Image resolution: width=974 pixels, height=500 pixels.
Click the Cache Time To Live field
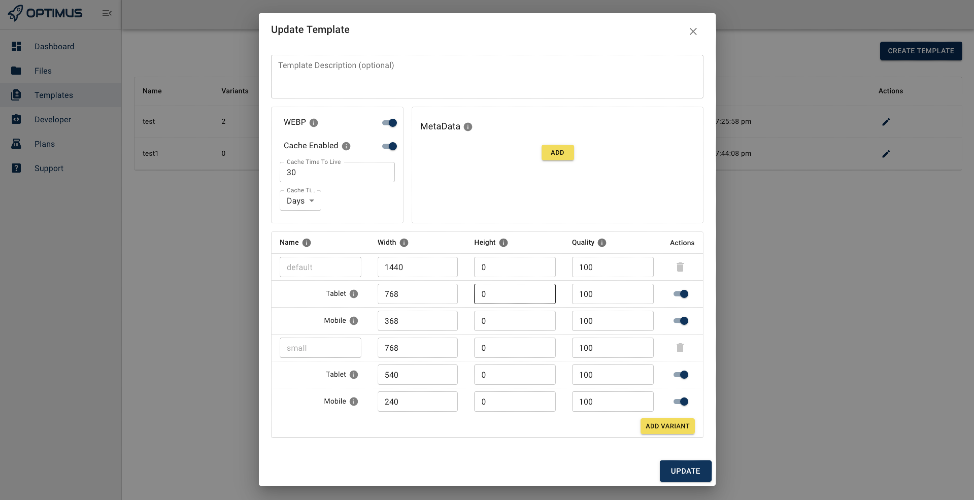point(337,172)
